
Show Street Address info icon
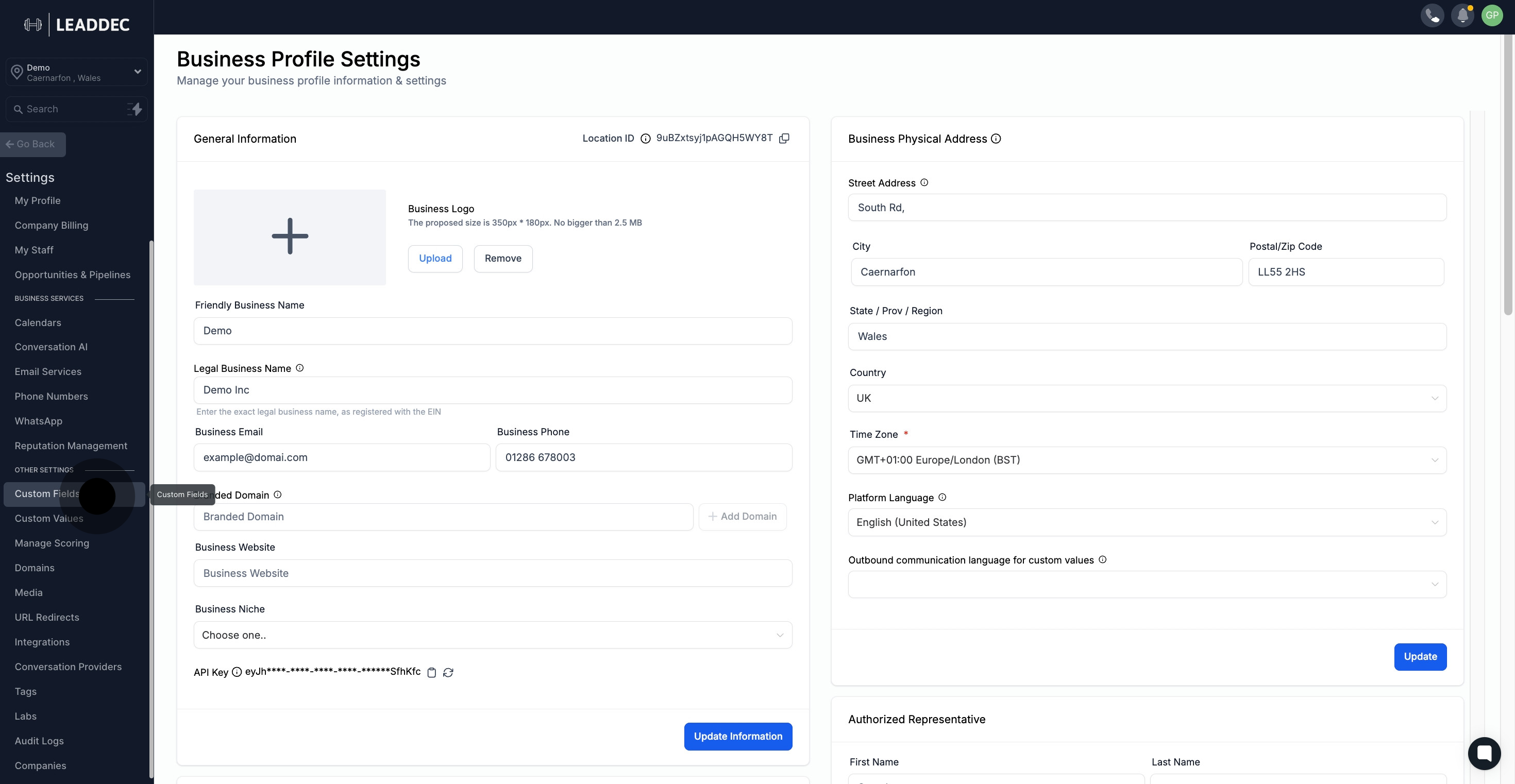point(924,183)
